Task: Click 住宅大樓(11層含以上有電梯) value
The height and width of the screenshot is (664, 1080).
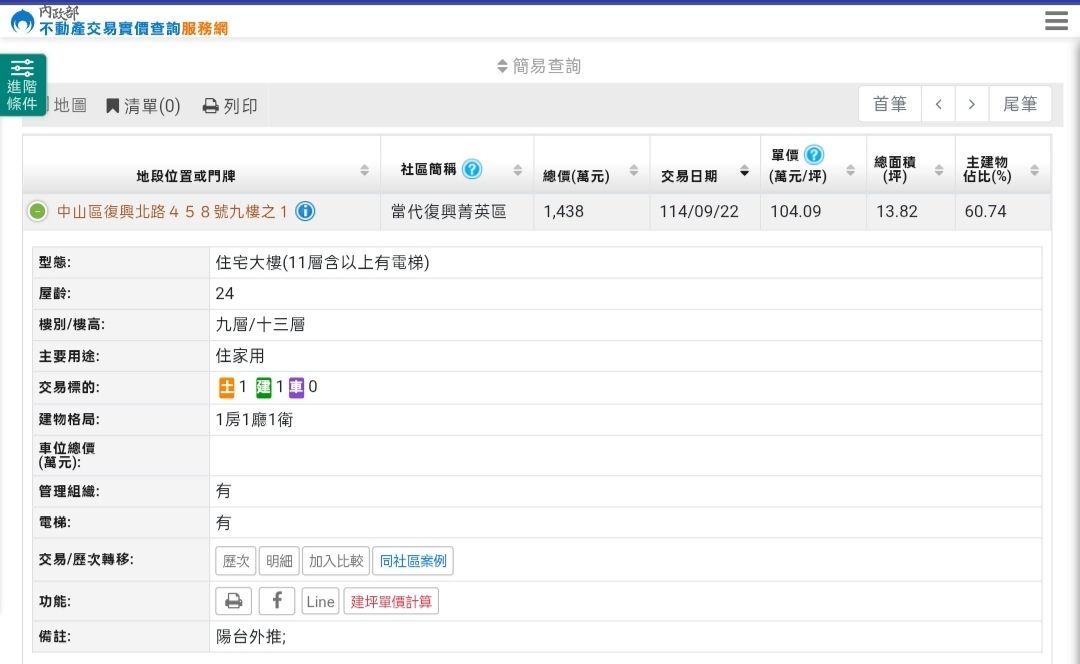Action: click(x=322, y=262)
